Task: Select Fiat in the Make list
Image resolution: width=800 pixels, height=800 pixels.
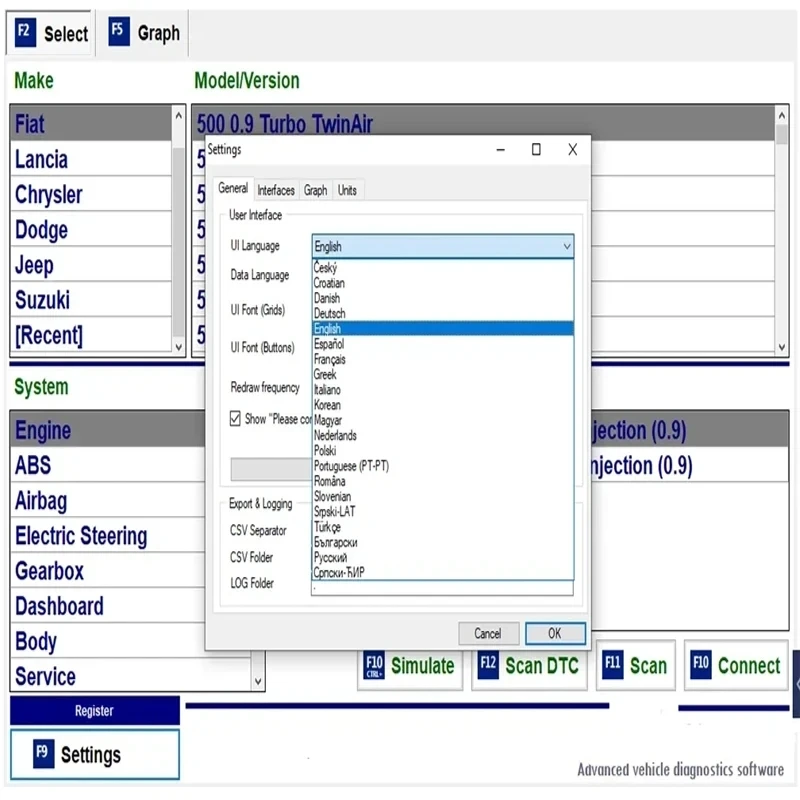Action: coord(91,123)
